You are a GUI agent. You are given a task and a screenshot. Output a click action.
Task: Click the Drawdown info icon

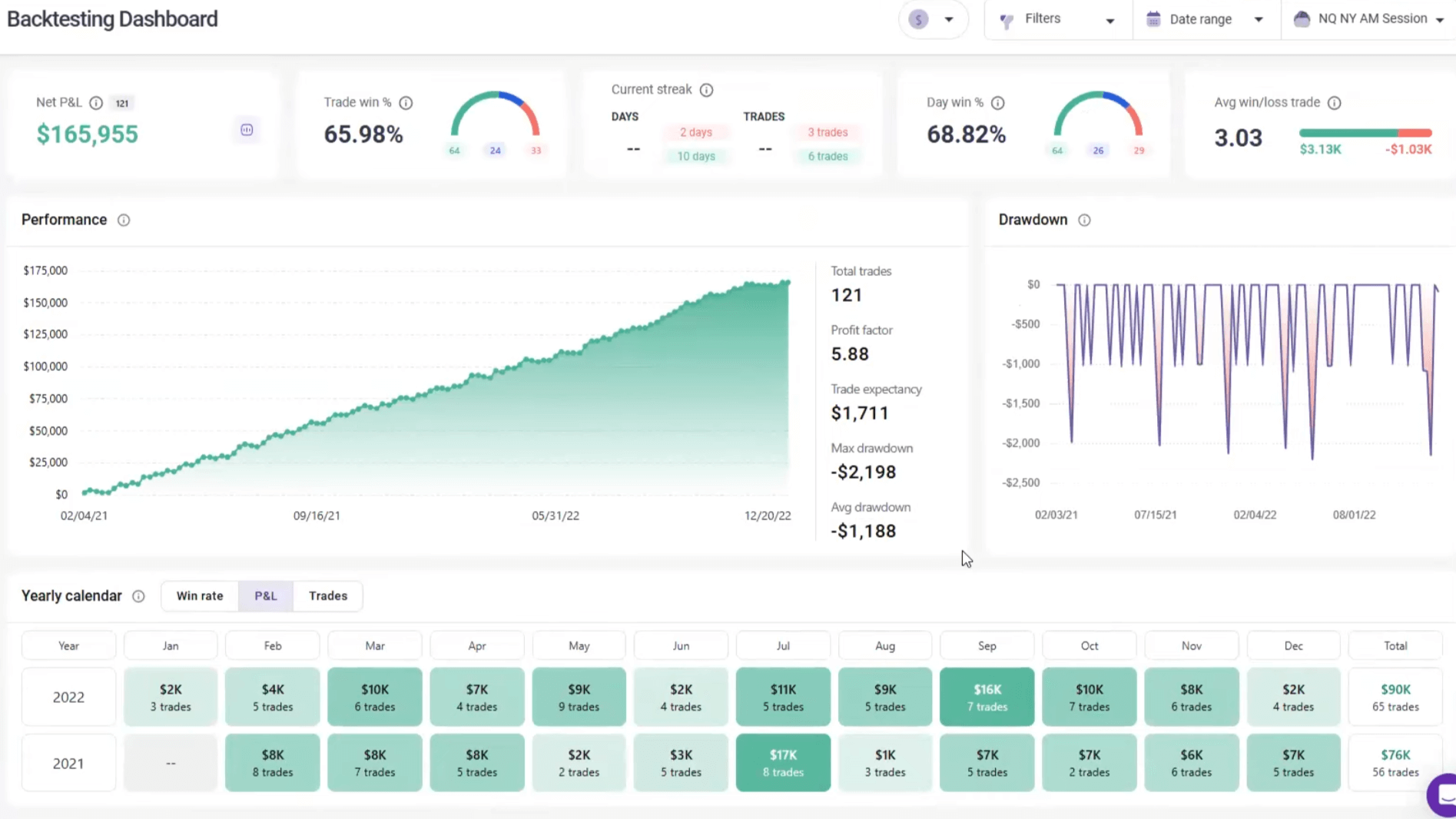tap(1083, 220)
